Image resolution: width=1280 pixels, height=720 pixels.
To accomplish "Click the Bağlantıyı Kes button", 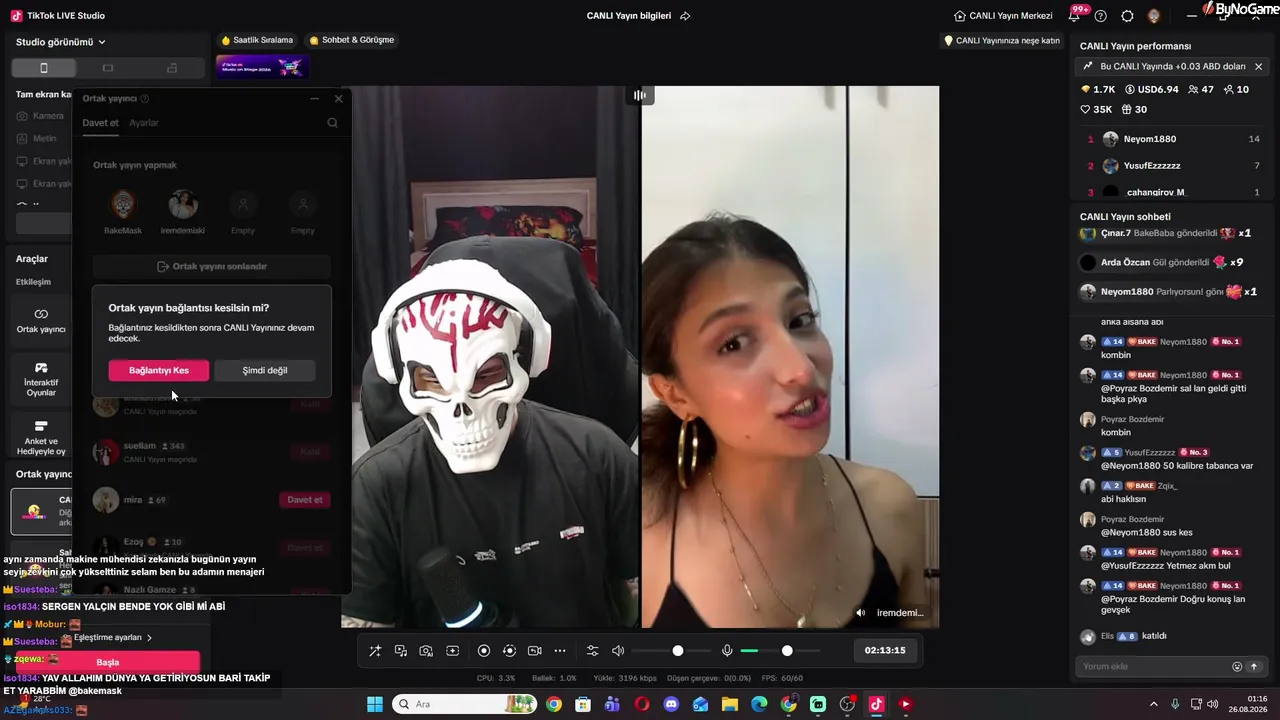I will [x=159, y=370].
